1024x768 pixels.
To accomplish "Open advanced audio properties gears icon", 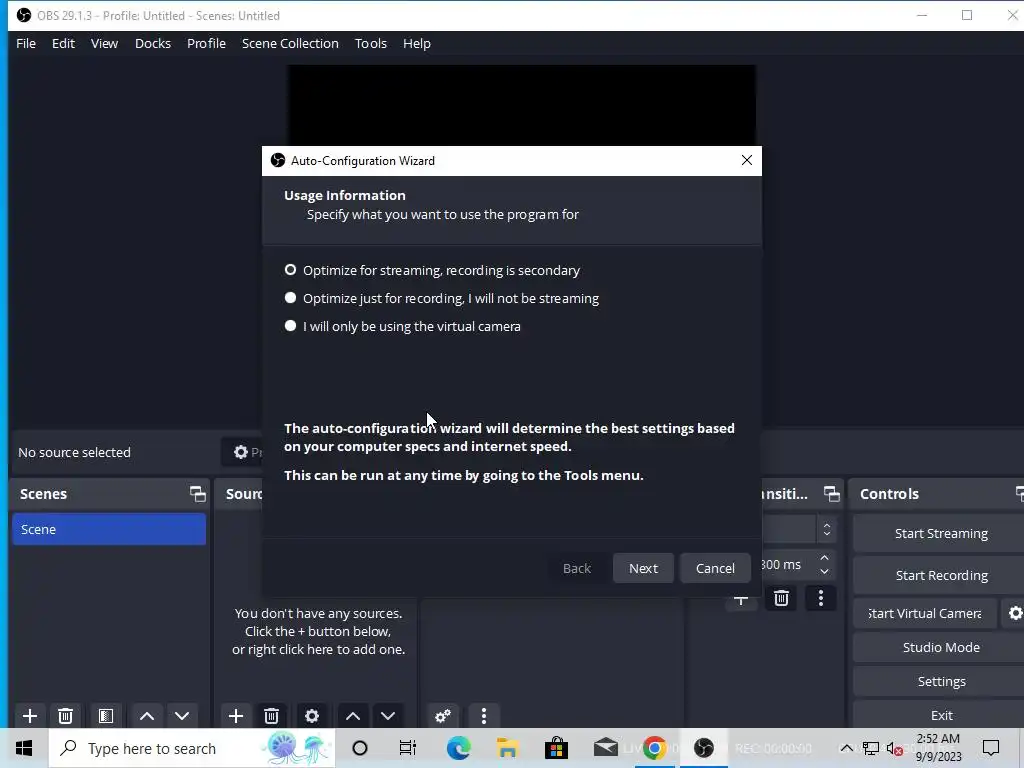I will coord(443,716).
